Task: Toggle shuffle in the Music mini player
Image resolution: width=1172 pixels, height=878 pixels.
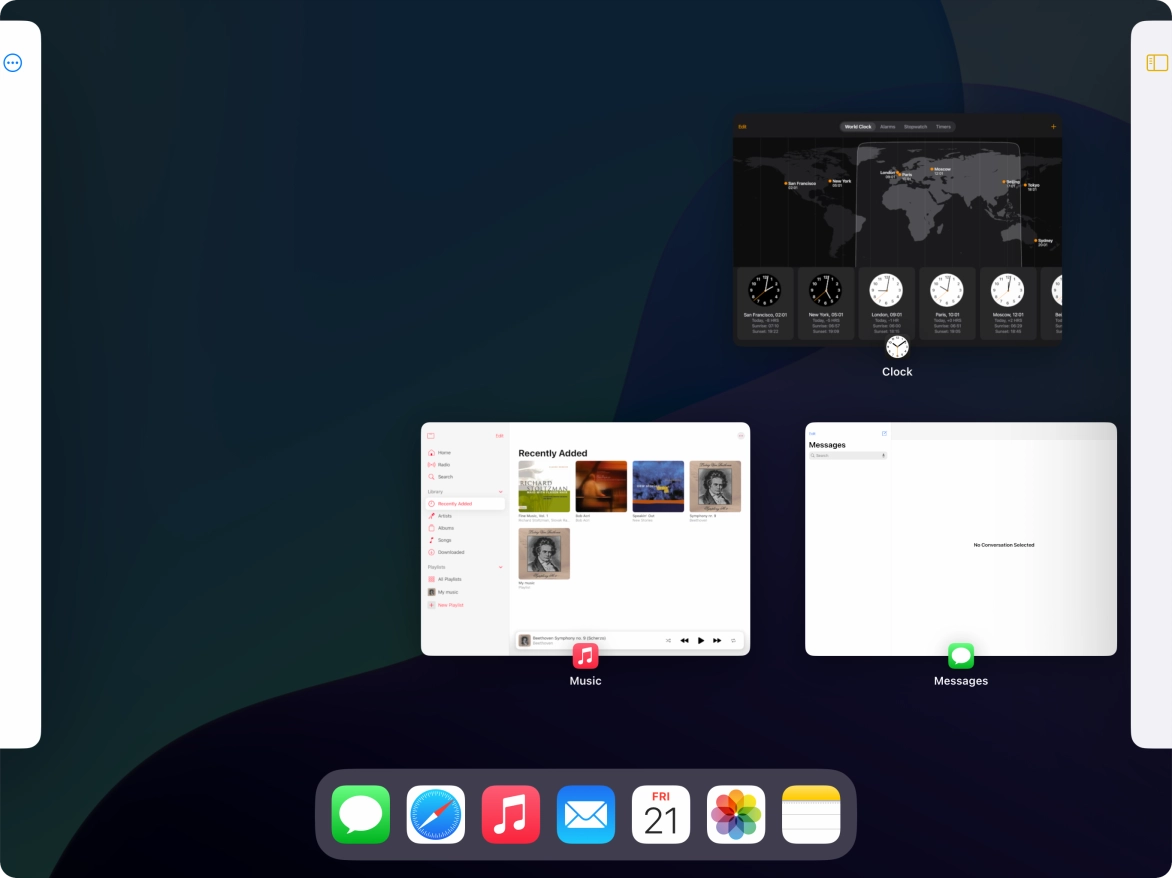Action: 668,640
